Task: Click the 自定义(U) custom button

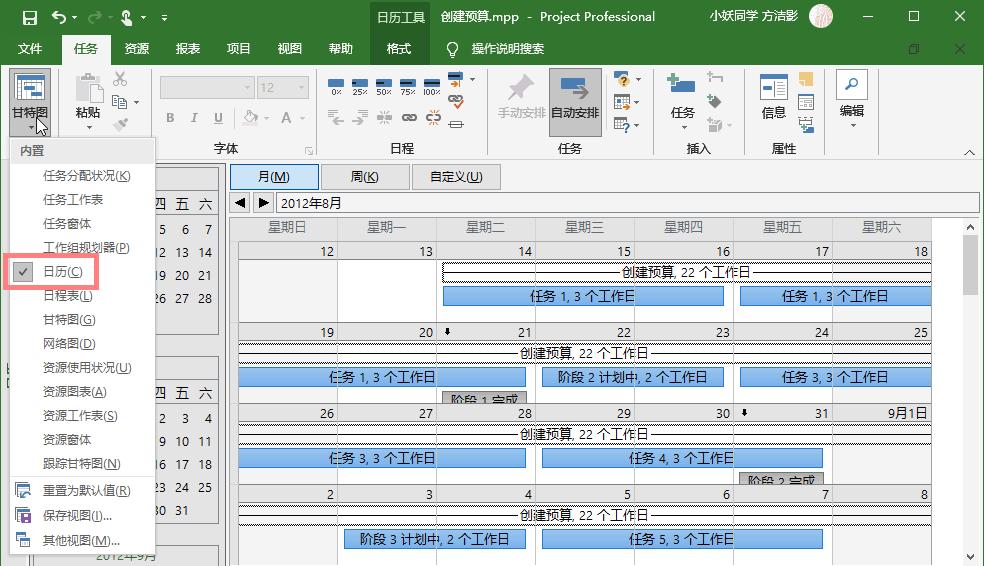Action: [456, 177]
